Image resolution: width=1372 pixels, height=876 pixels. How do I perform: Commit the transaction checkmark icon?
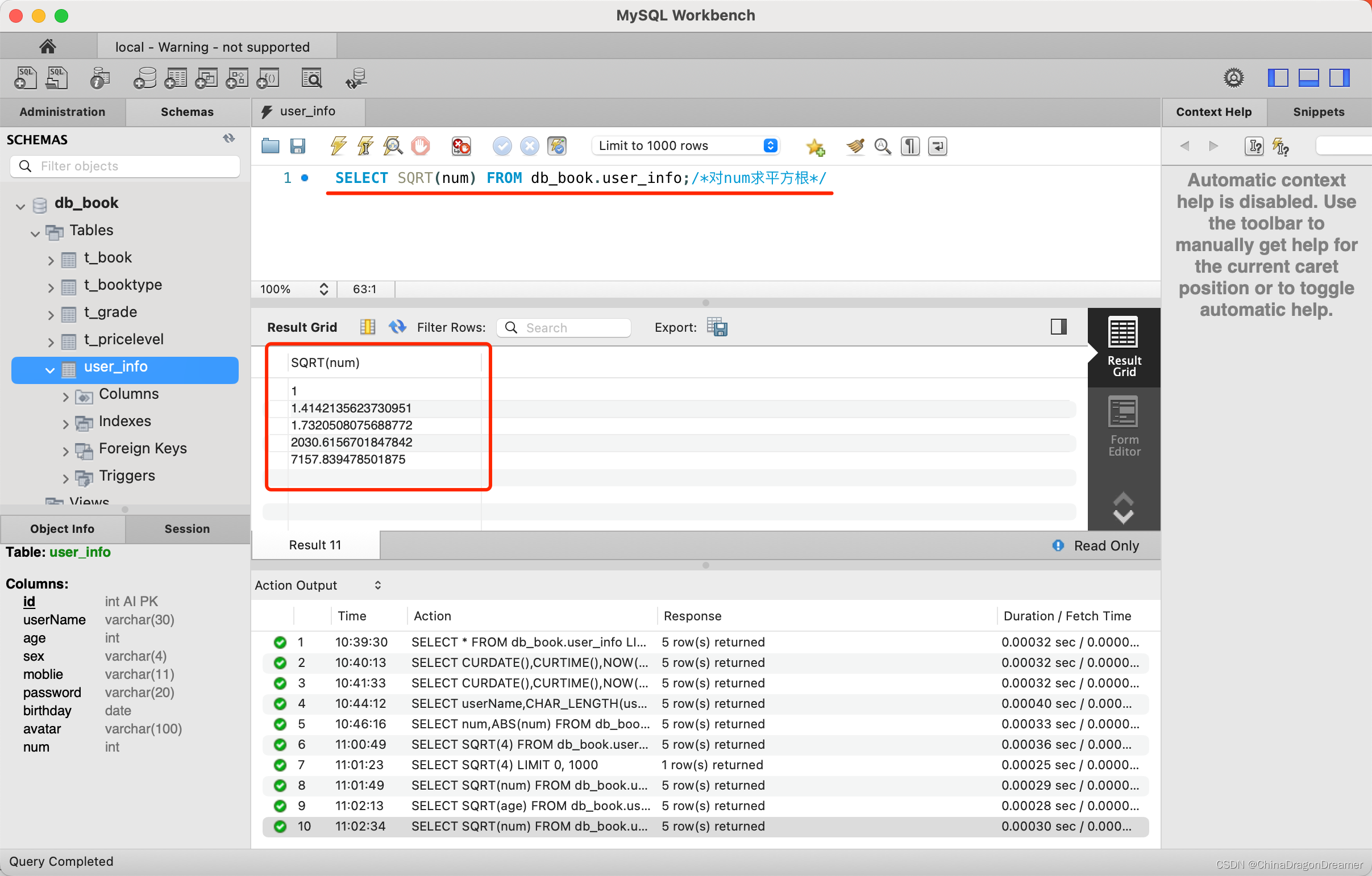click(x=502, y=146)
